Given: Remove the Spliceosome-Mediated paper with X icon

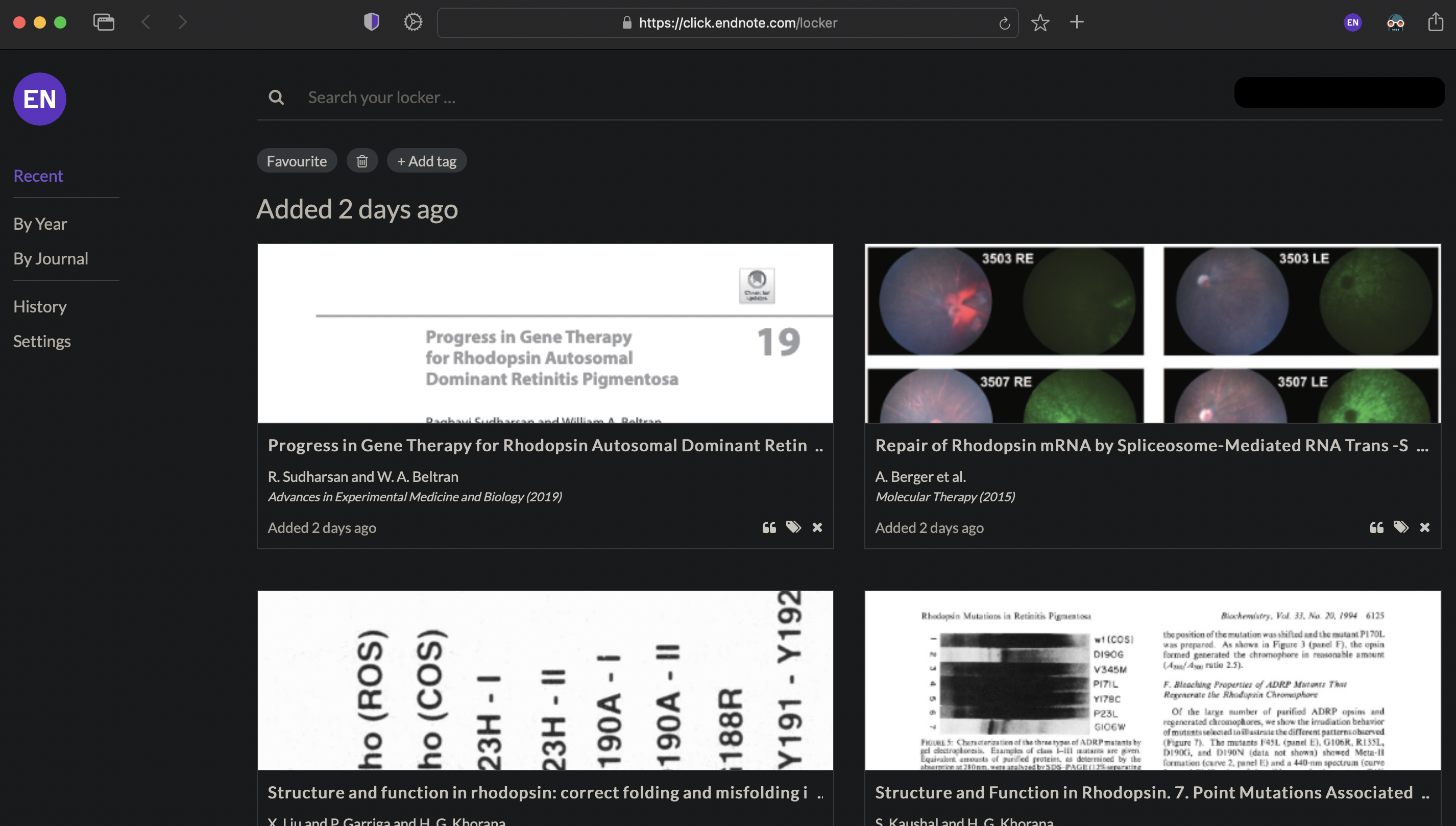Looking at the screenshot, I should (x=1424, y=527).
